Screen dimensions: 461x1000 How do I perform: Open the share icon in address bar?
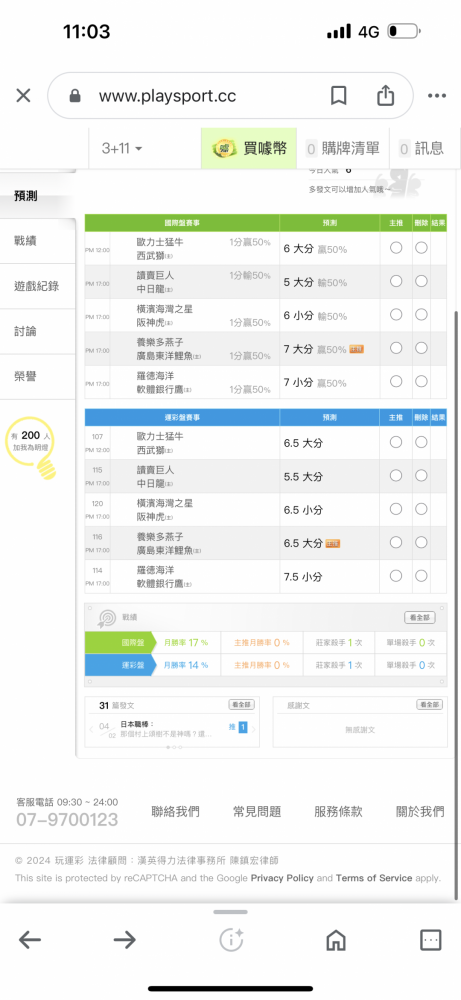coord(385,96)
